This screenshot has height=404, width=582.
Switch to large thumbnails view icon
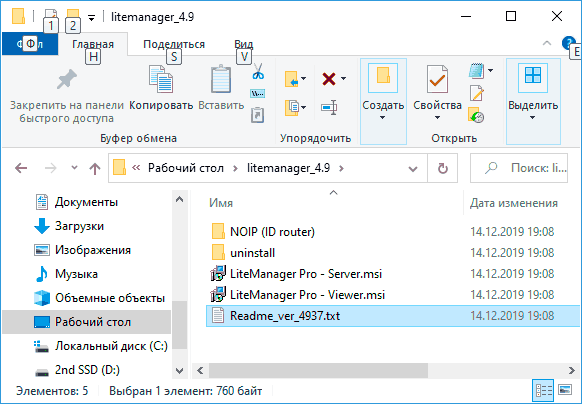(565, 390)
